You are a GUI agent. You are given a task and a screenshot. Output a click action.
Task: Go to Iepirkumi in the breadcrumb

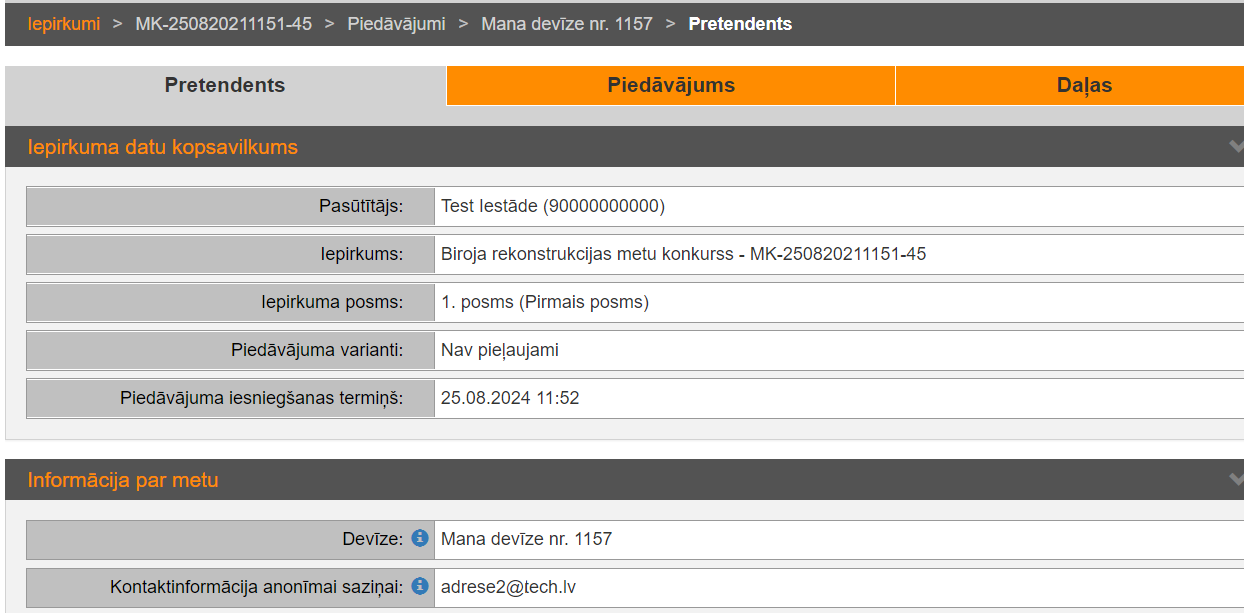pyautogui.click(x=64, y=24)
